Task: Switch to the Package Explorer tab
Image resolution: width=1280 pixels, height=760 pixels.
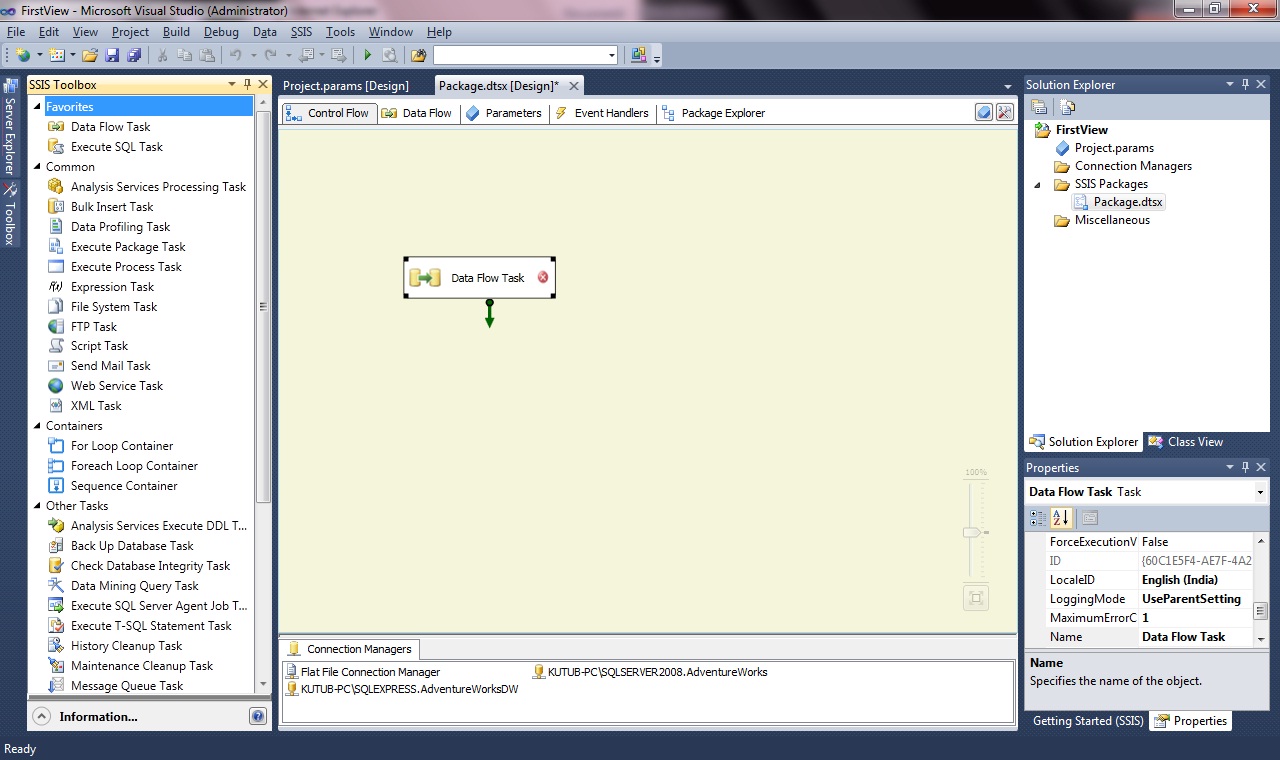Action: pos(714,113)
